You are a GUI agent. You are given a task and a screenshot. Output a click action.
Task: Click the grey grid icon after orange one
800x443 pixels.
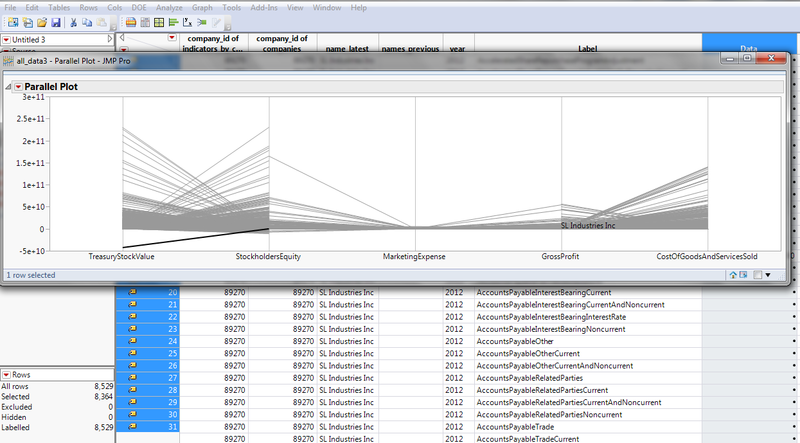pos(145,22)
